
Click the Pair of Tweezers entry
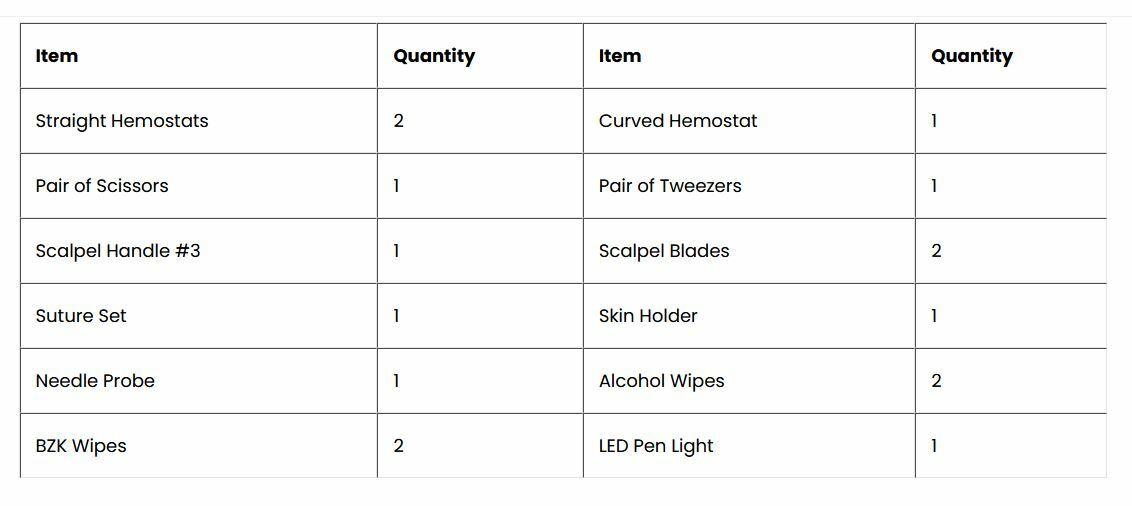coord(670,186)
